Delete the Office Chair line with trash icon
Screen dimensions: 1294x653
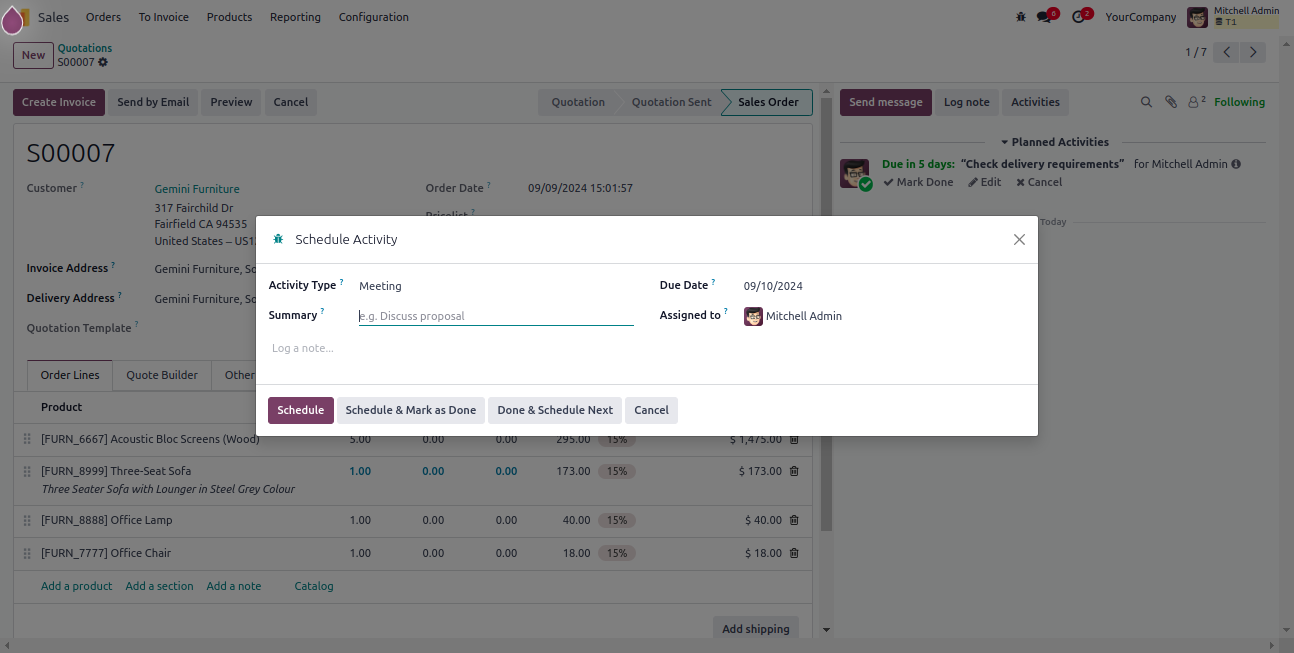click(x=794, y=553)
